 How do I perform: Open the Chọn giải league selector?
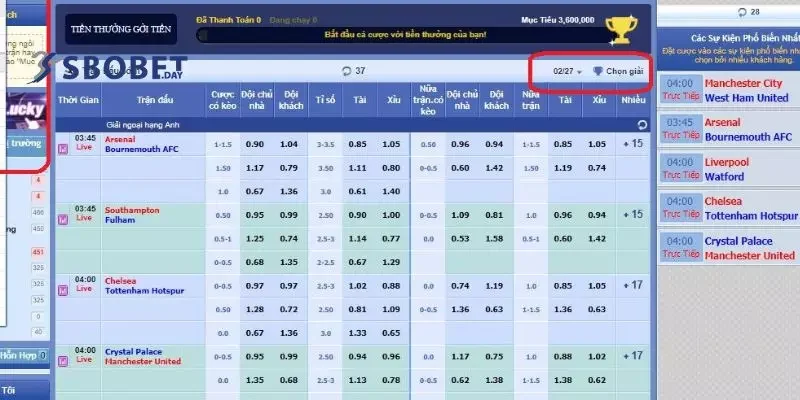[618, 72]
